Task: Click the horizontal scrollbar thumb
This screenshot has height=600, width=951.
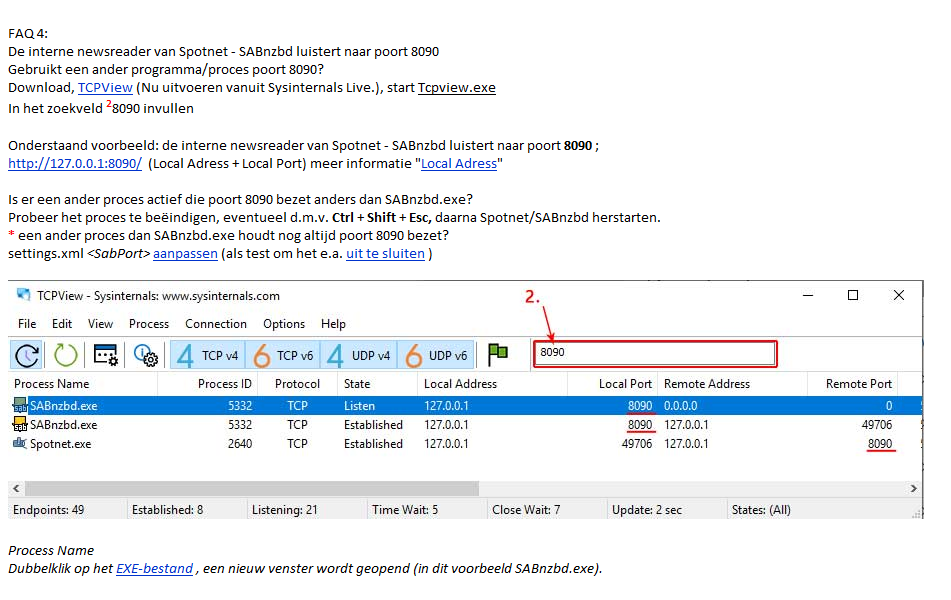Action: tap(252, 488)
